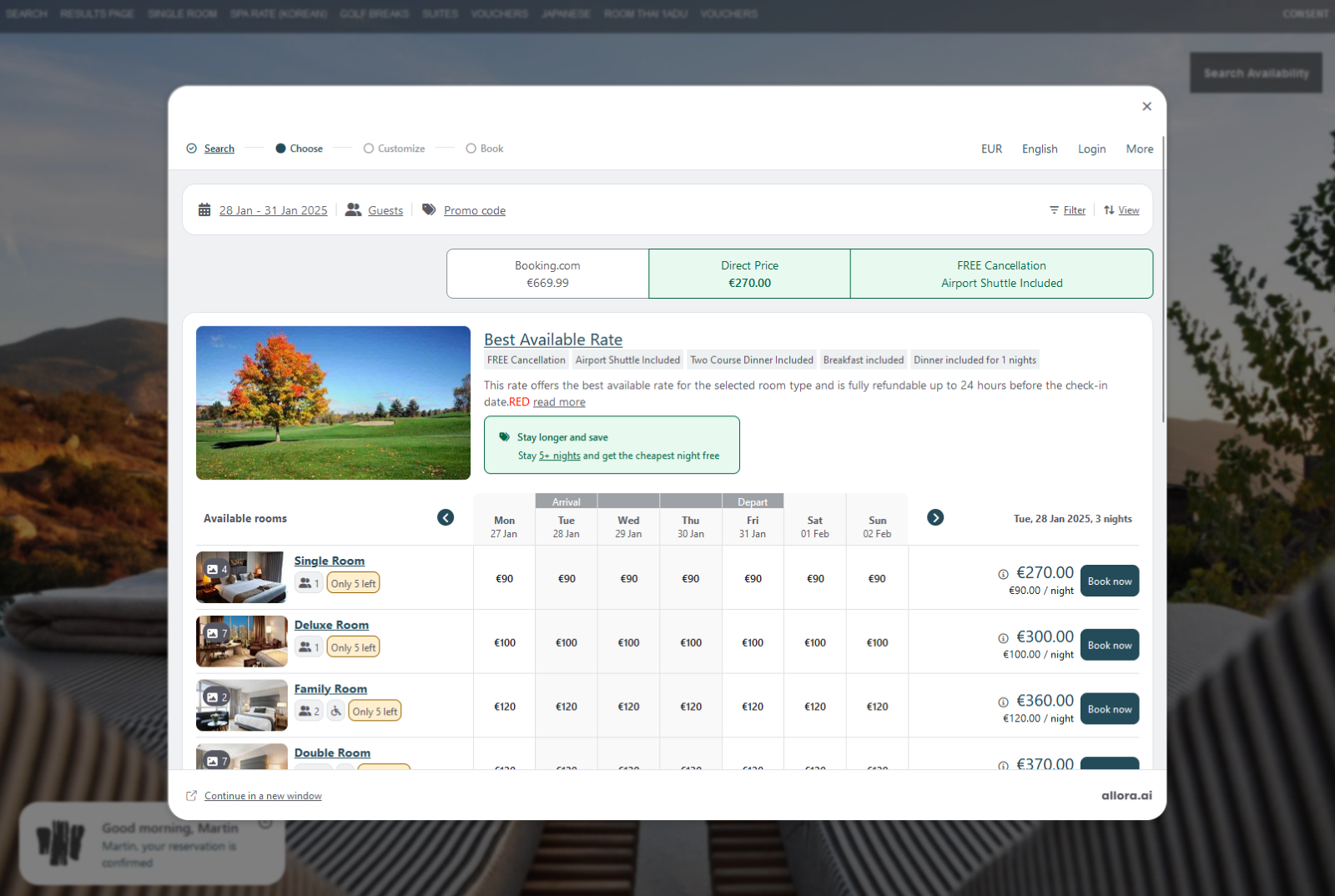
Task: Select the Customize step indicator
Action: (x=394, y=148)
